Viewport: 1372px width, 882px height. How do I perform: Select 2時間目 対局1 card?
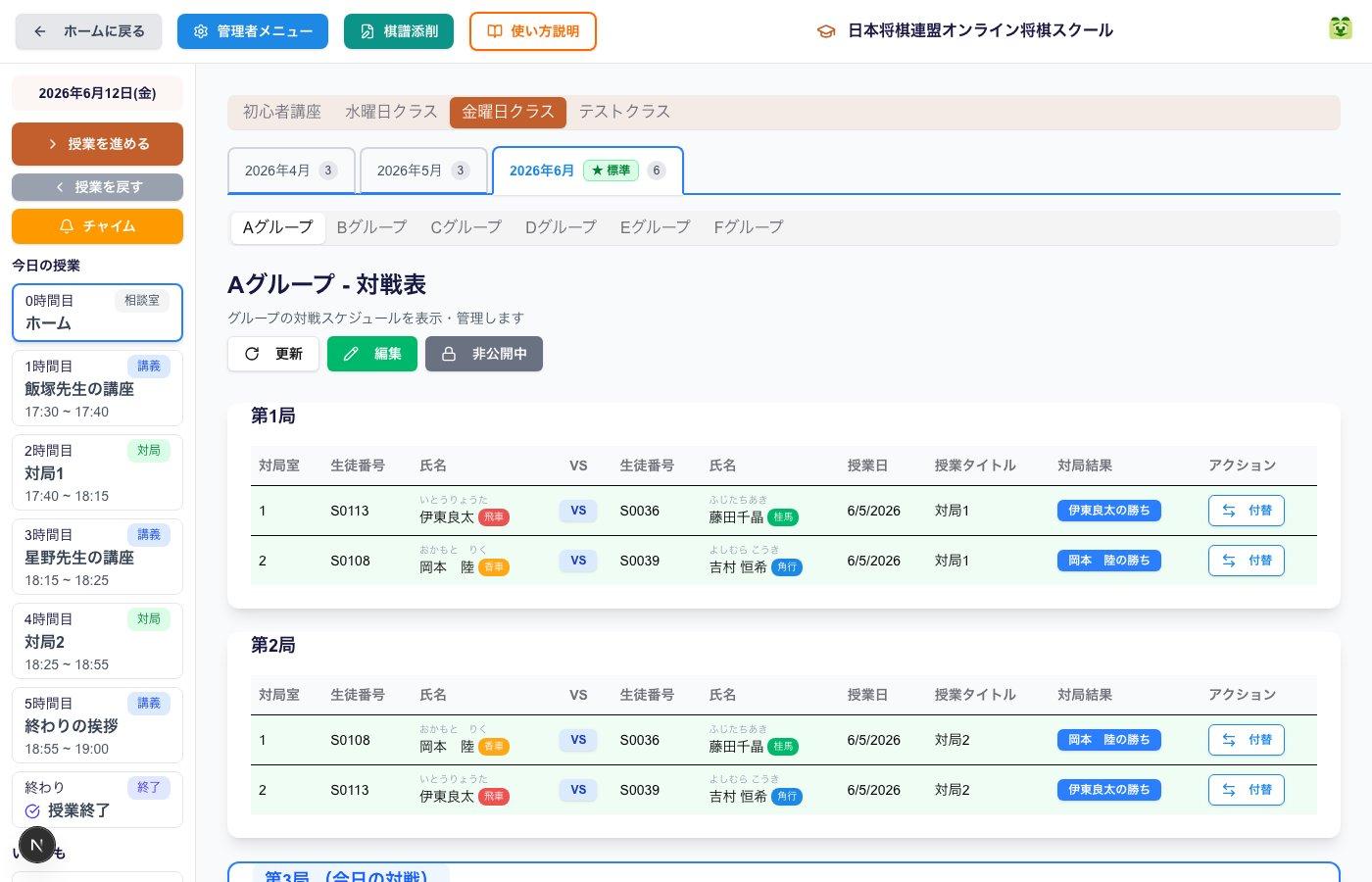[x=97, y=472]
